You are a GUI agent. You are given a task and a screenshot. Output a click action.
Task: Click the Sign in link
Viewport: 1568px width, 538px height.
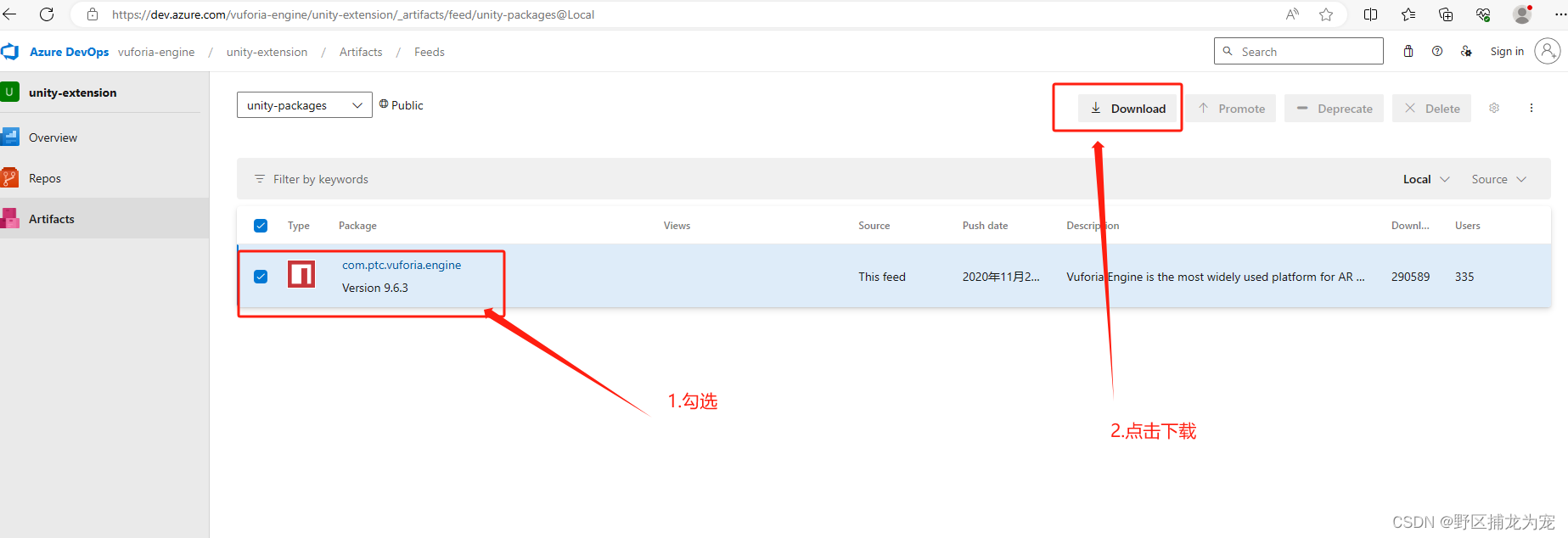[x=1507, y=51]
